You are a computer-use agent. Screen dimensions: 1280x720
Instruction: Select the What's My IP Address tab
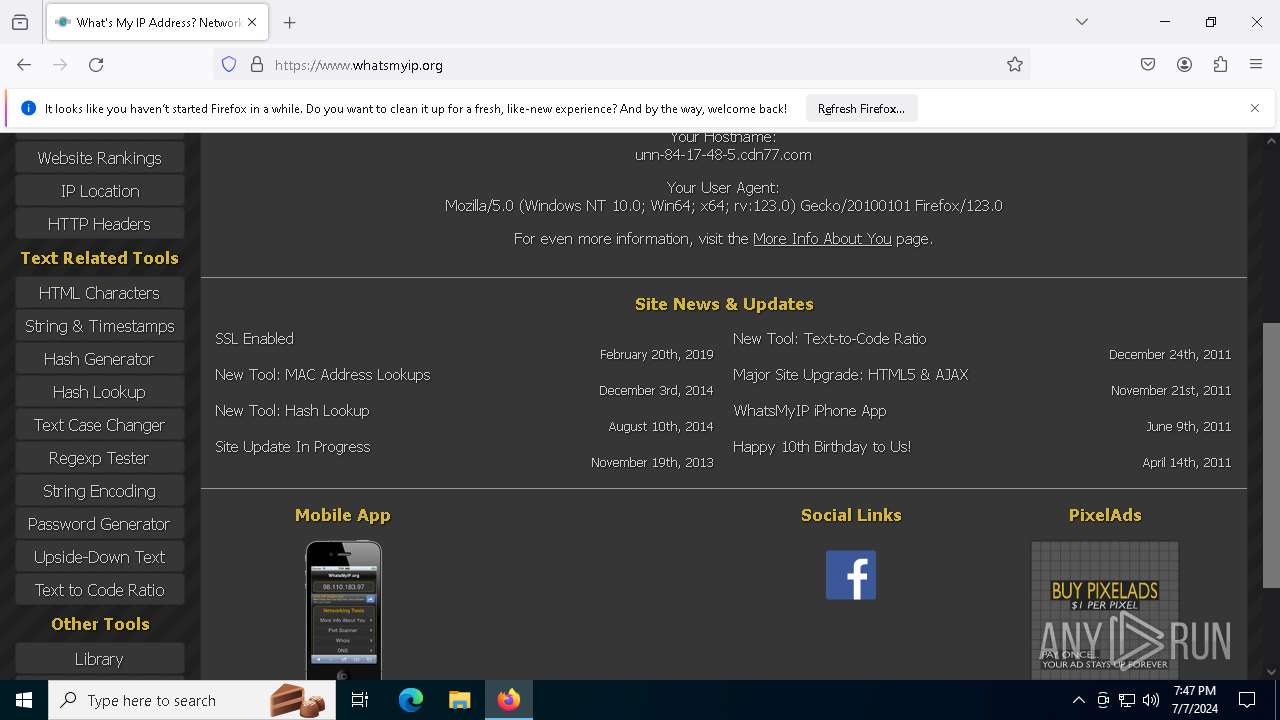point(157,22)
